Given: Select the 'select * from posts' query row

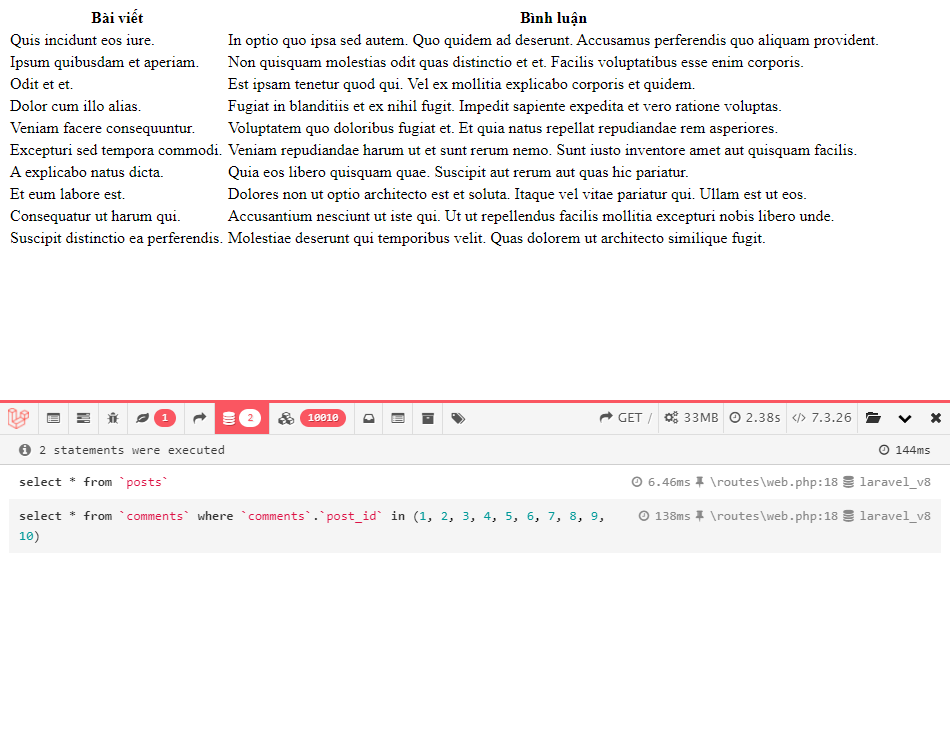Looking at the screenshot, I should tap(475, 482).
